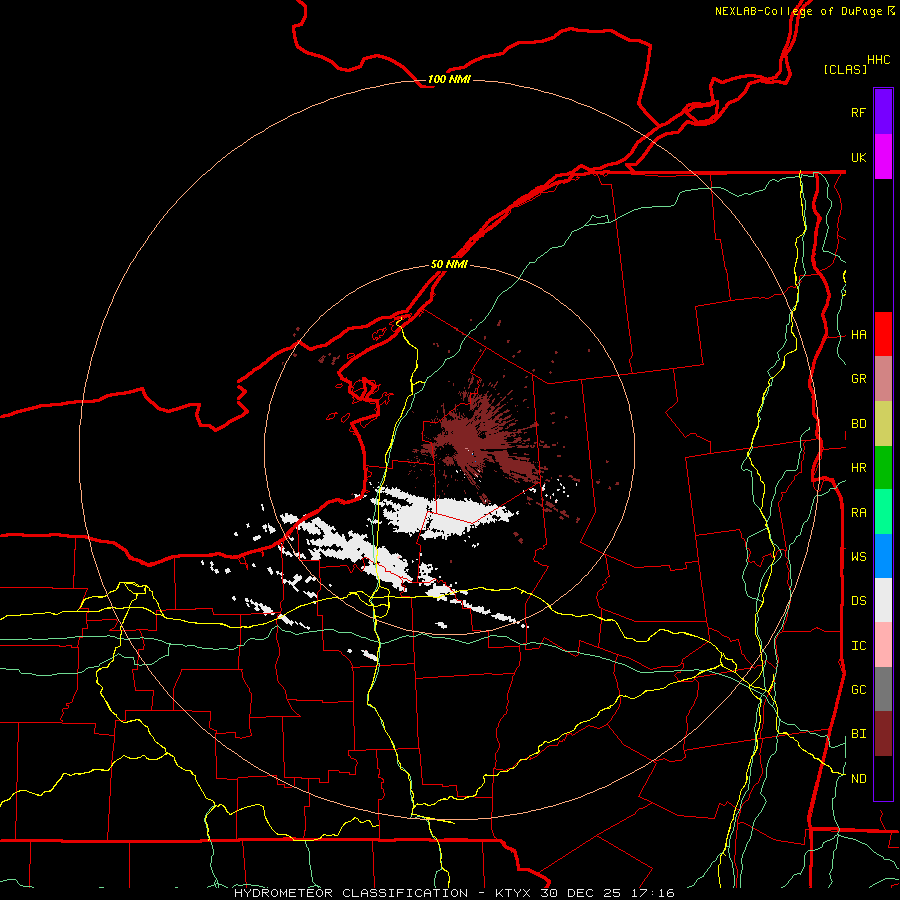Viewport: 900px width, 900px height.
Task: Click the BD legend label
Action: click(x=858, y=424)
